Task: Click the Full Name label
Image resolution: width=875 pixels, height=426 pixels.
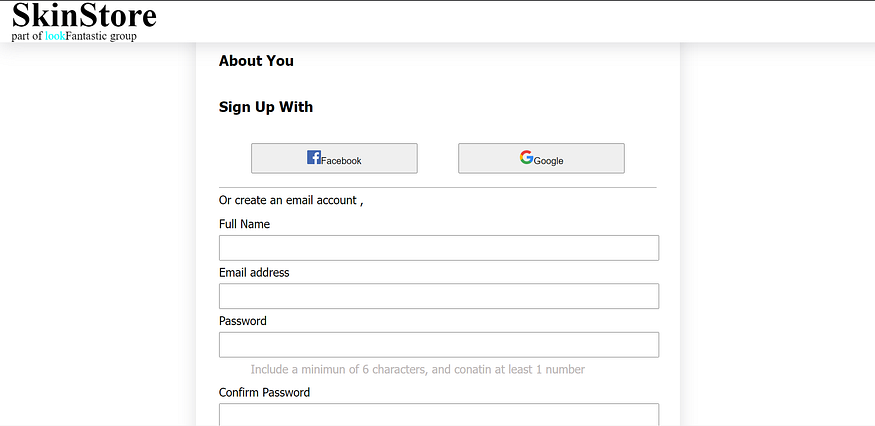Action: click(x=244, y=224)
